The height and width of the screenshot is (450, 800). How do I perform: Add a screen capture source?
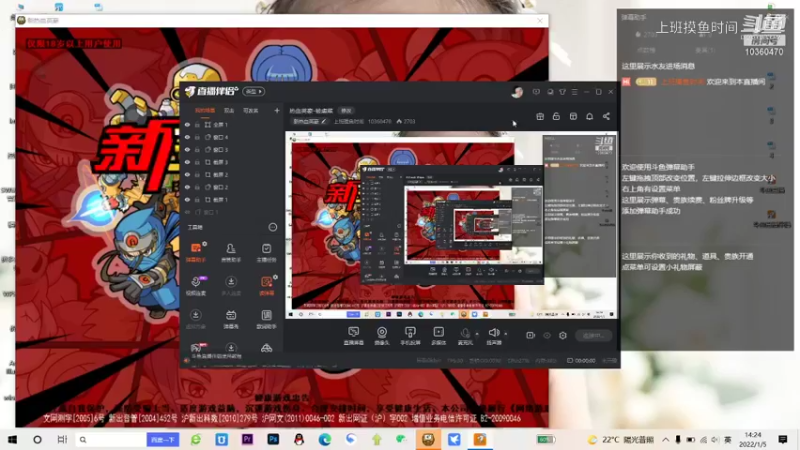pyautogui.click(x=353, y=336)
